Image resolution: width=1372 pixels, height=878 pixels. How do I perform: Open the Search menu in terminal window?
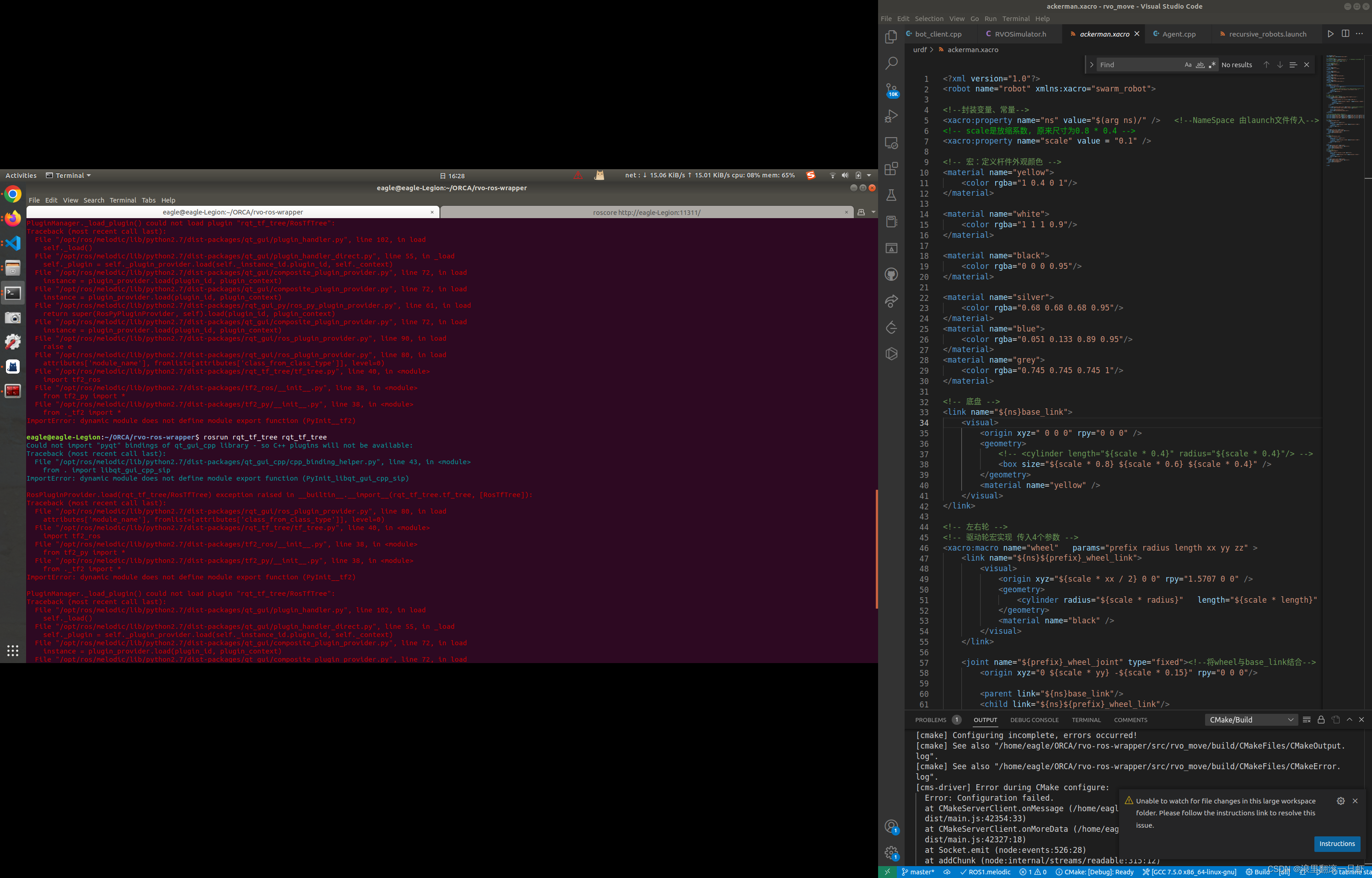coord(93,200)
